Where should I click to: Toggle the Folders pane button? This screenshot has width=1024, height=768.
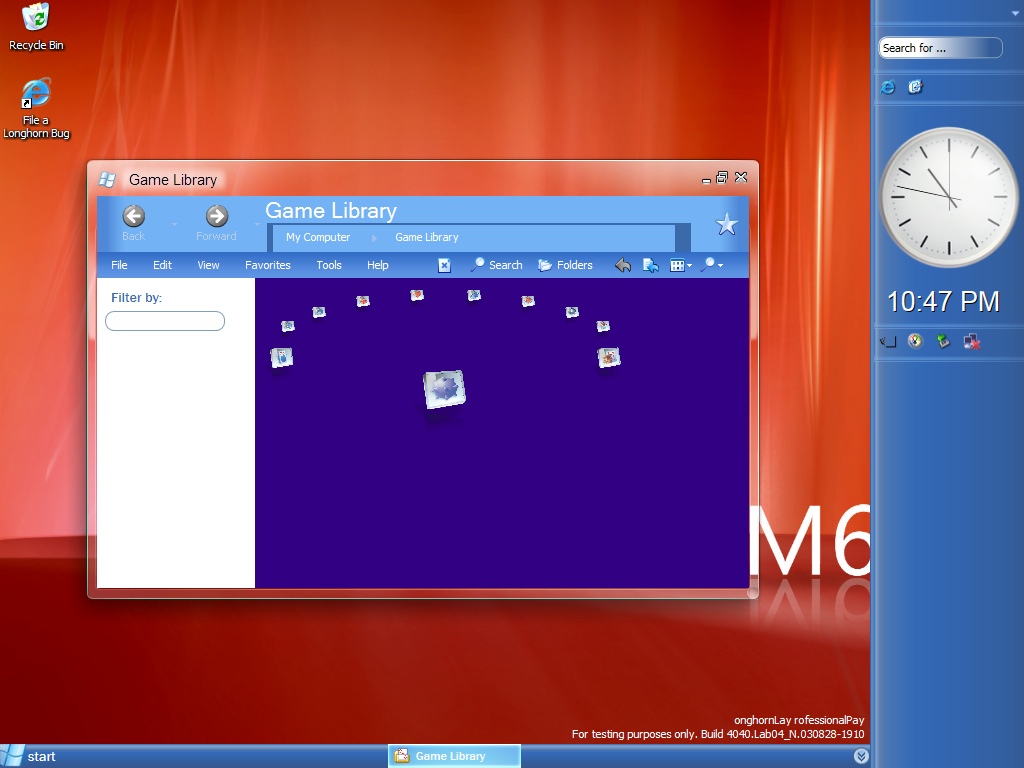pyautogui.click(x=566, y=265)
